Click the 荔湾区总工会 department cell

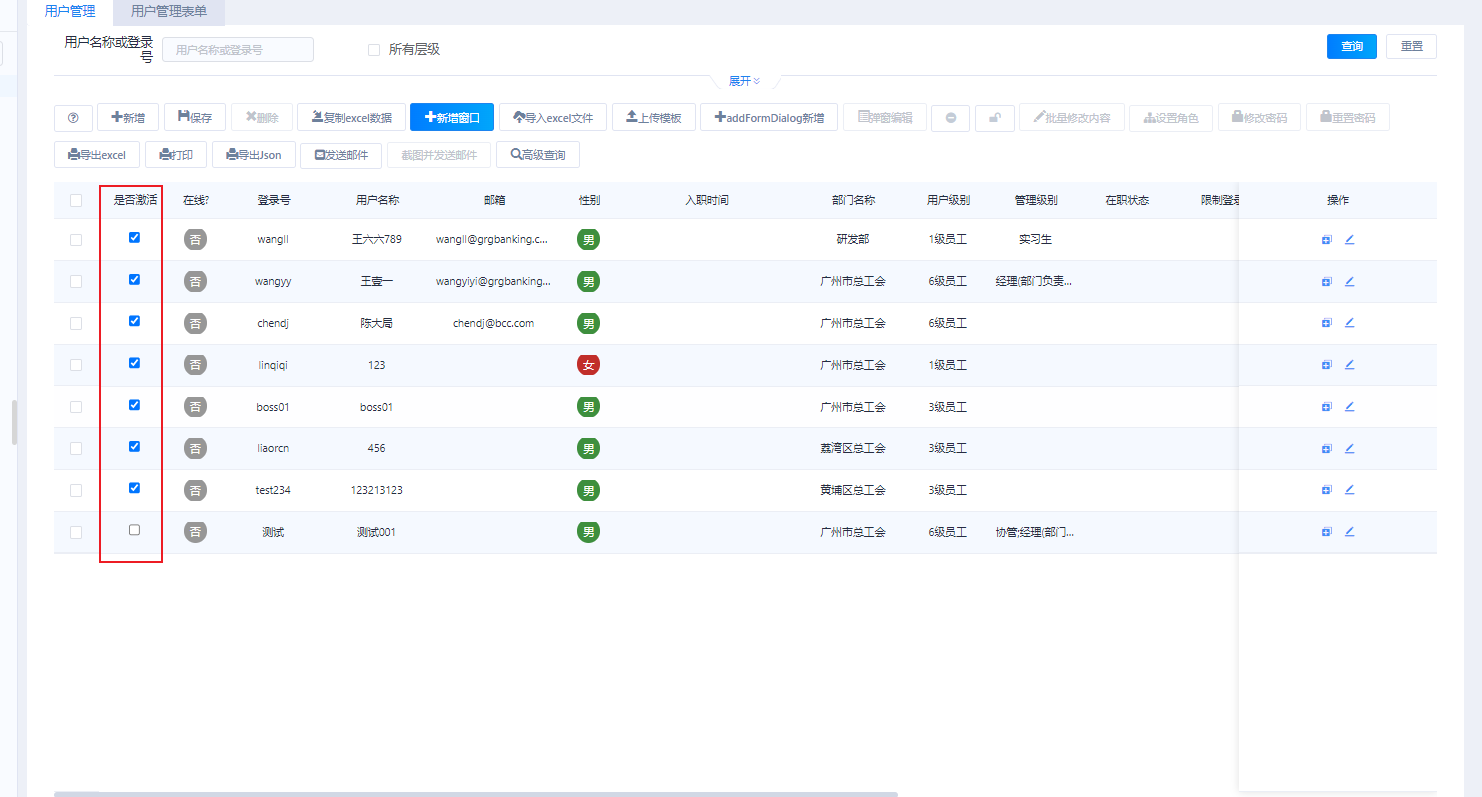click(853, 449)
